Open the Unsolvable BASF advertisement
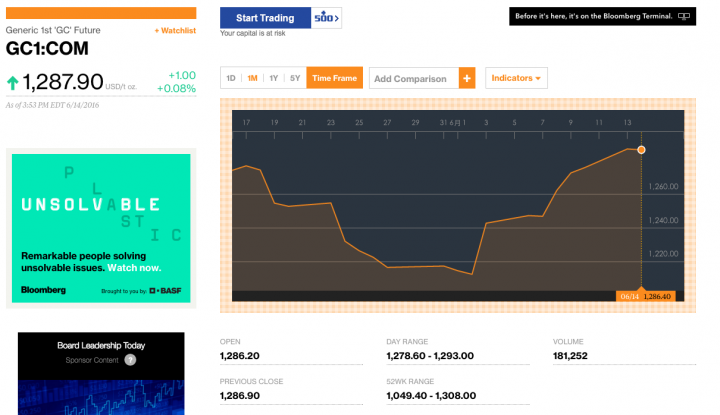This screenshot has width=720, height=415. click(101, 228)
